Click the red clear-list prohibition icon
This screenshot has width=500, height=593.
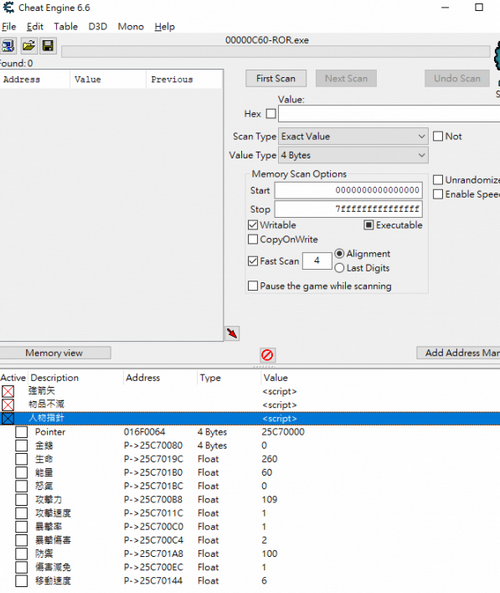coord(267,355)
